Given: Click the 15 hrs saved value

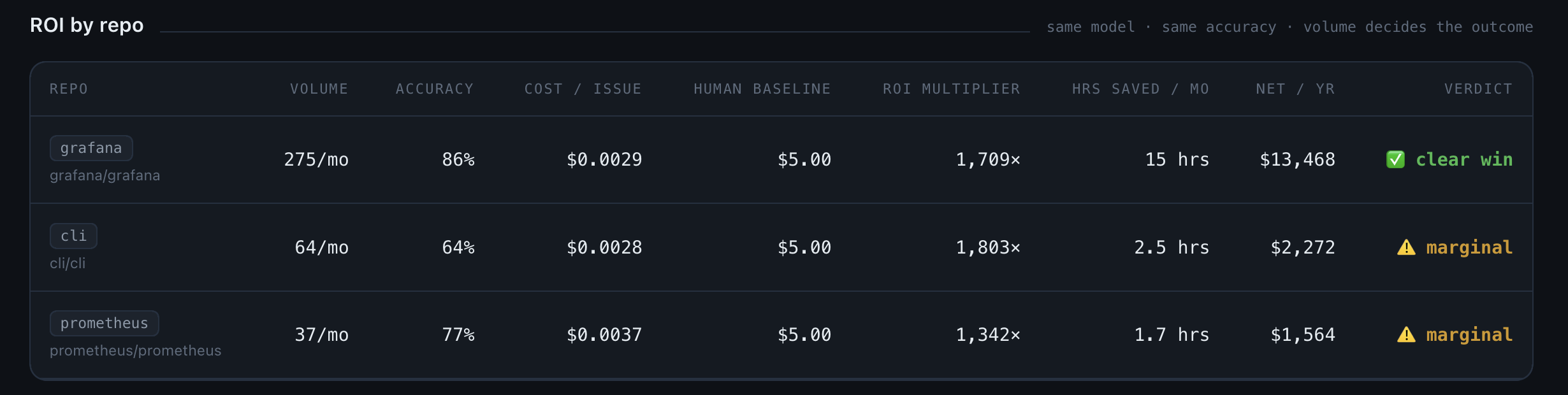Looking at the screenshot, I should click(x=1177, y=159).
